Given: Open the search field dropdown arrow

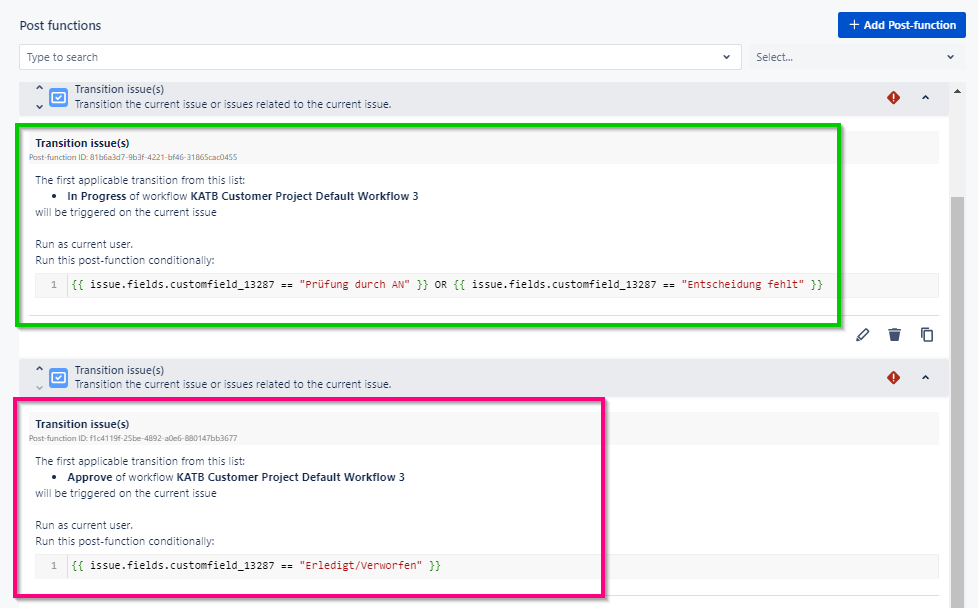Looking at the screenshot, I should [727, 57].
